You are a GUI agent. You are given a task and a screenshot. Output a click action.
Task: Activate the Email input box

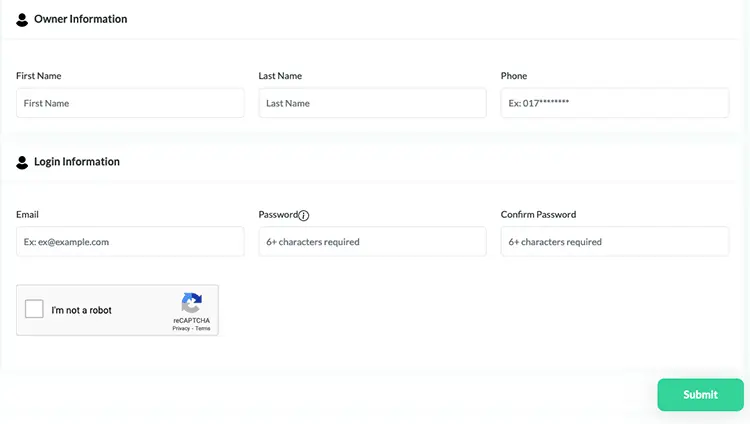pos(130,242)
